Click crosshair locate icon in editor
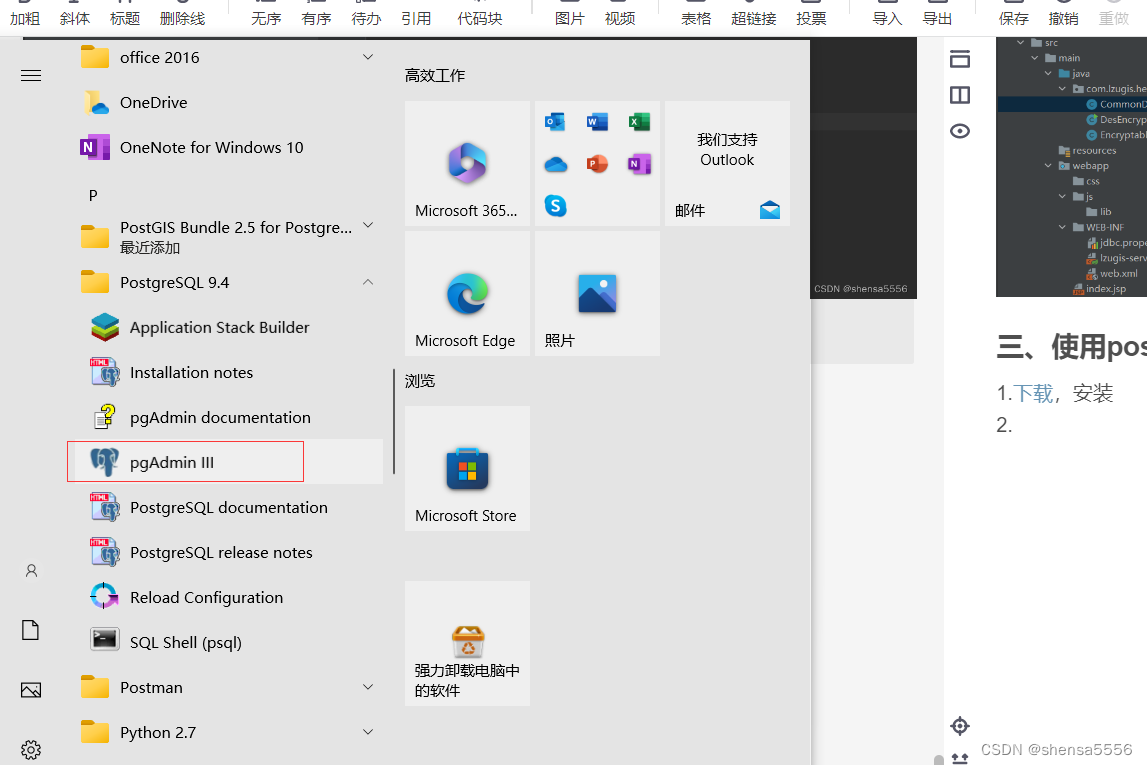 (960, 726)
